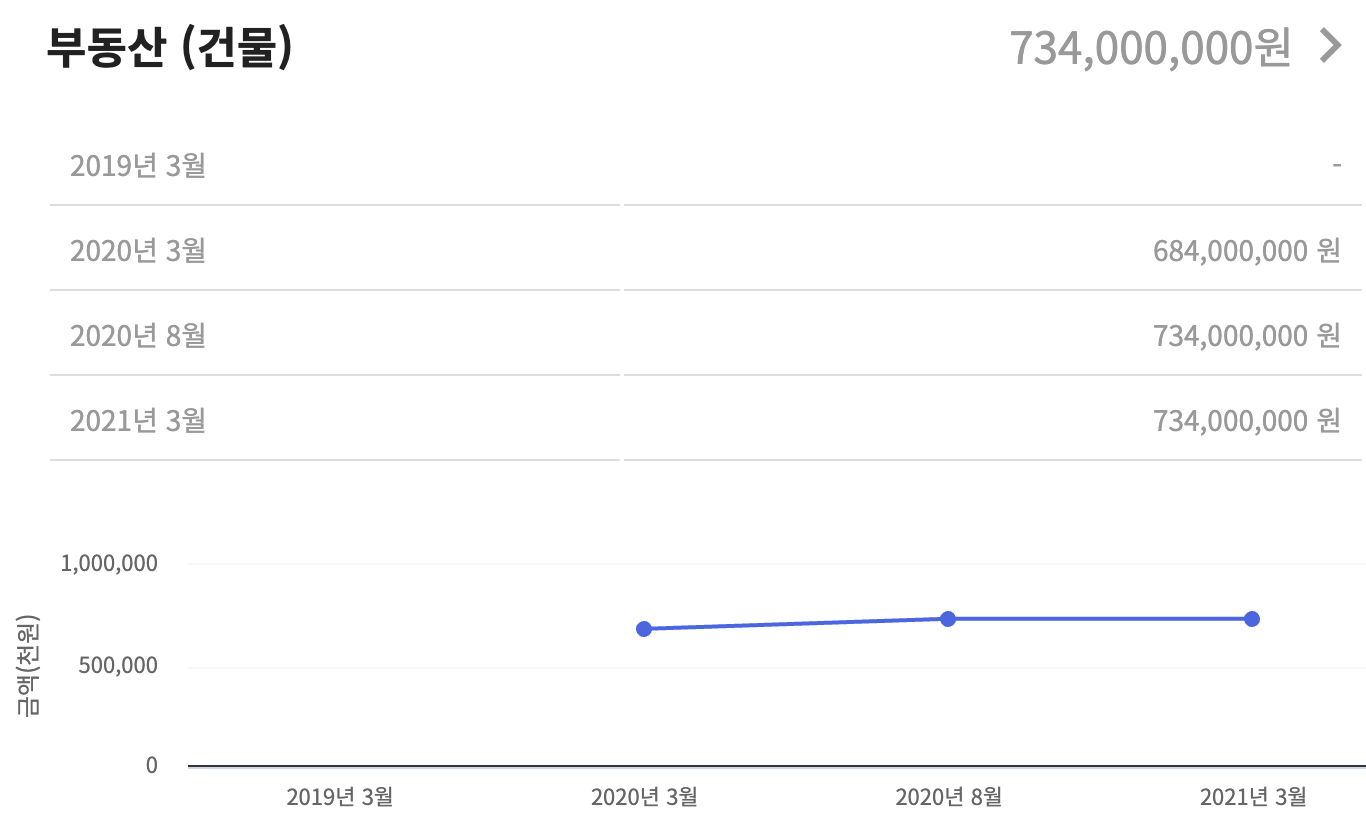
Task: Click the 부동산 (건물) heading
Action: coord(169,47)
